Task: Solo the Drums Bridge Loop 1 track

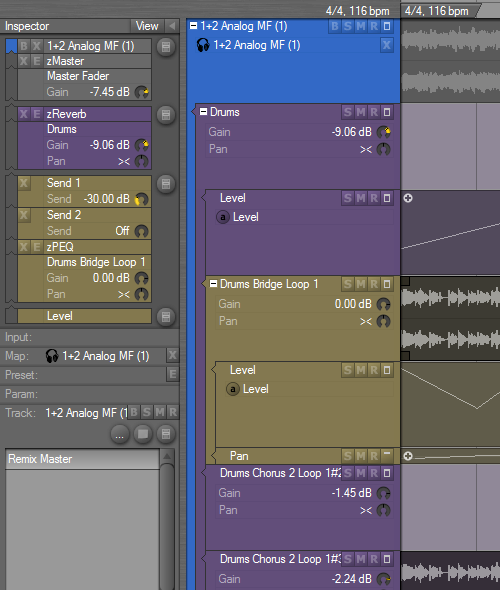Action: 348,284
